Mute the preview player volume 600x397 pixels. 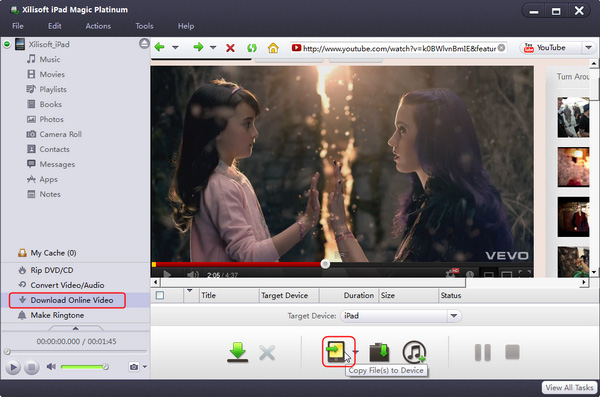(51, 367)
